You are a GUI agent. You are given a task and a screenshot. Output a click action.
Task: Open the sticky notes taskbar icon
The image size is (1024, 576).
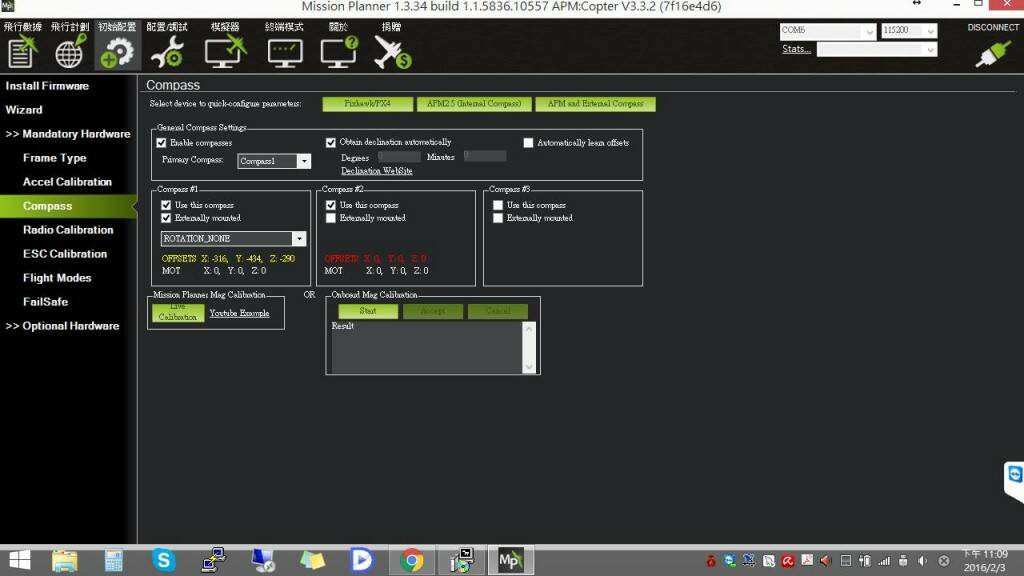click(x=312, y=560)
